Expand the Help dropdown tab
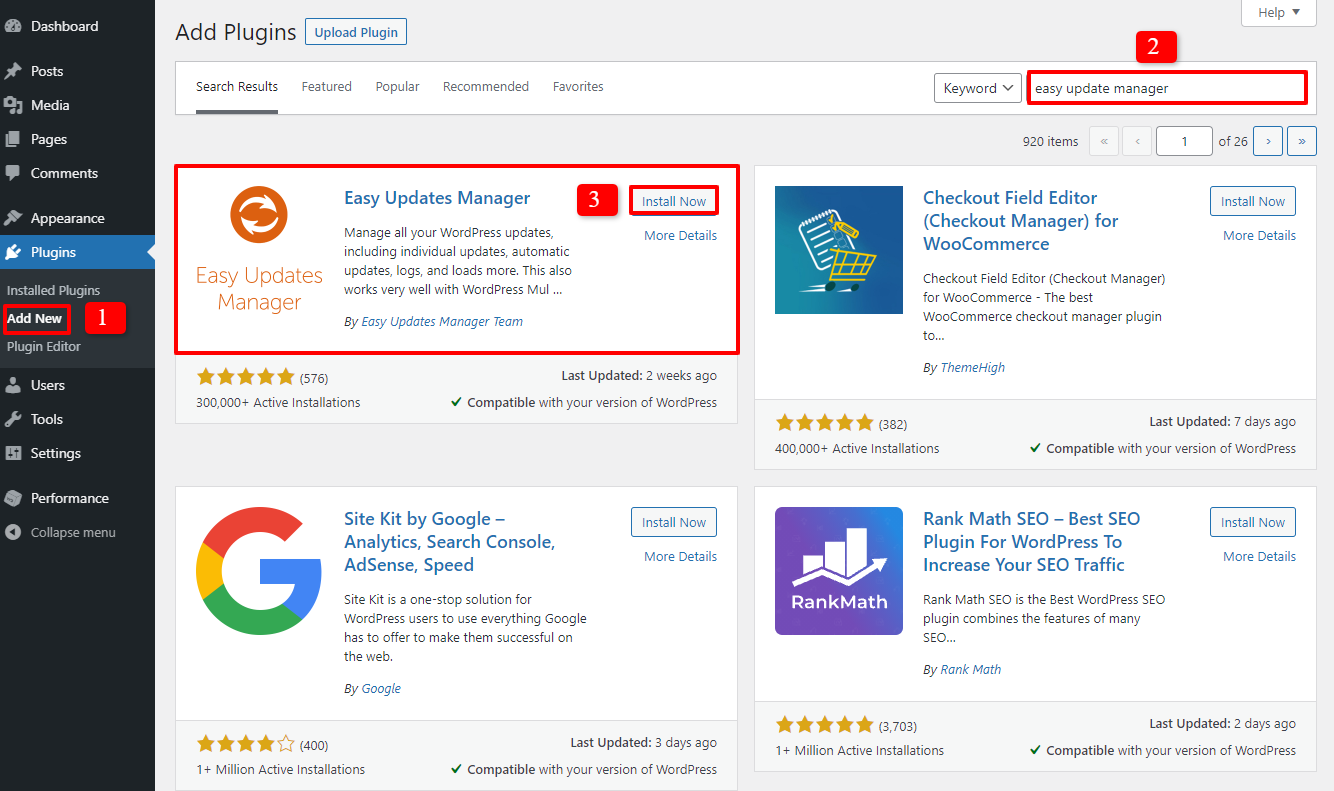This screenshot has width=1334, height=791. [1279, 12]
